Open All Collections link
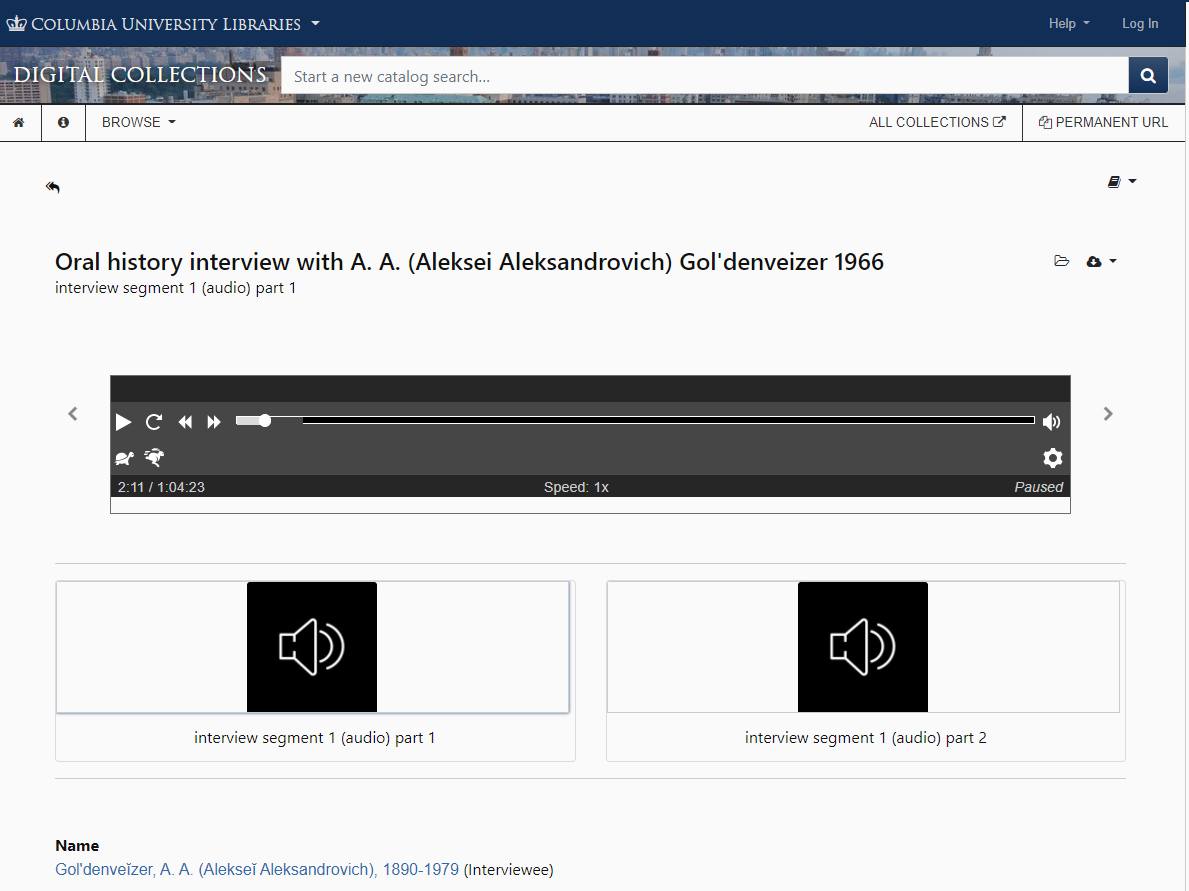The width and height of the screenshot is (1189, 891). pyautogui.click(x=937, y=122)
